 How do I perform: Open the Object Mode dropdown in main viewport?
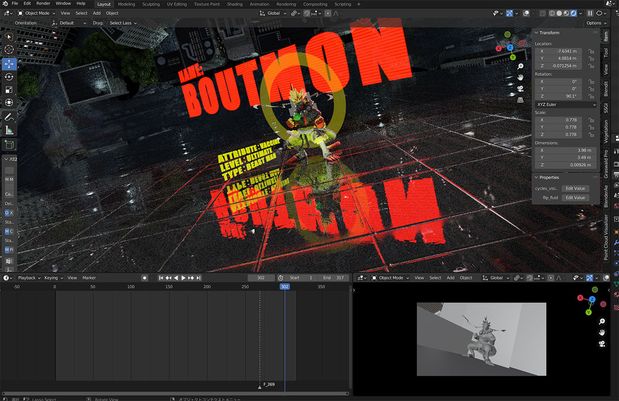(x=36, y=13)
